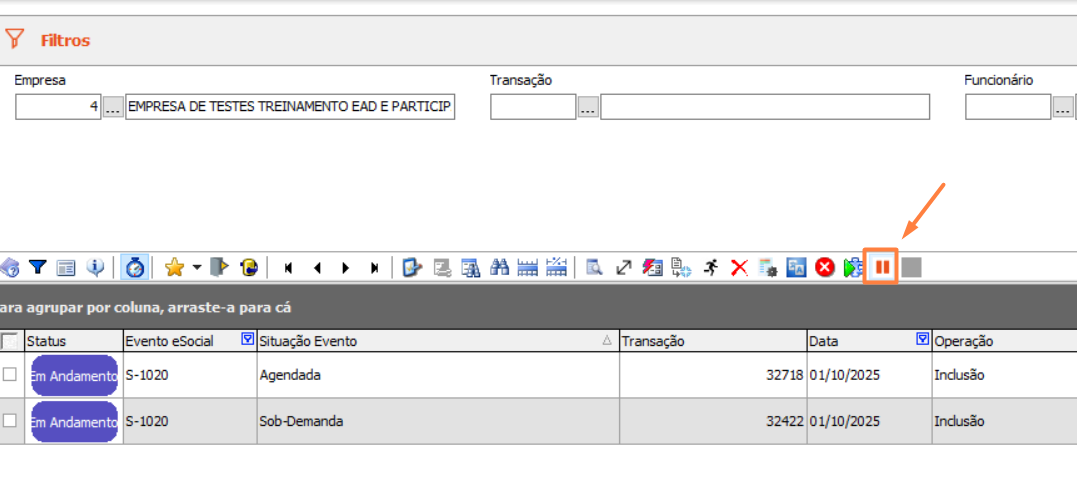Click the red X delete icon
Viewport: 1077px width, 482px height.
pyautogui.click(x=740, y=267)
